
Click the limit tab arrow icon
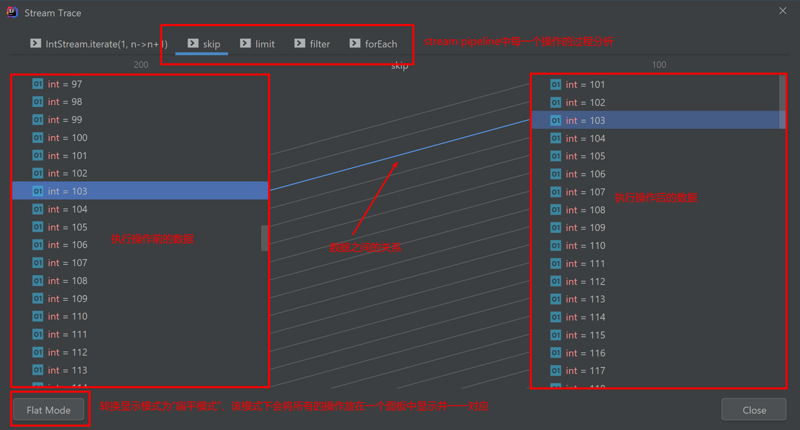tap(245, 43)
